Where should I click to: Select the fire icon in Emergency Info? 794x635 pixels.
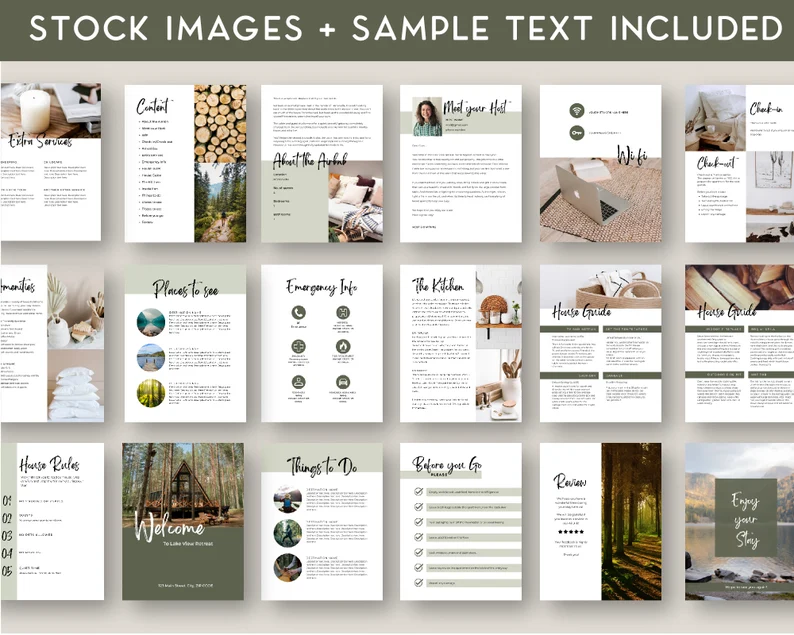pos(343,348)
